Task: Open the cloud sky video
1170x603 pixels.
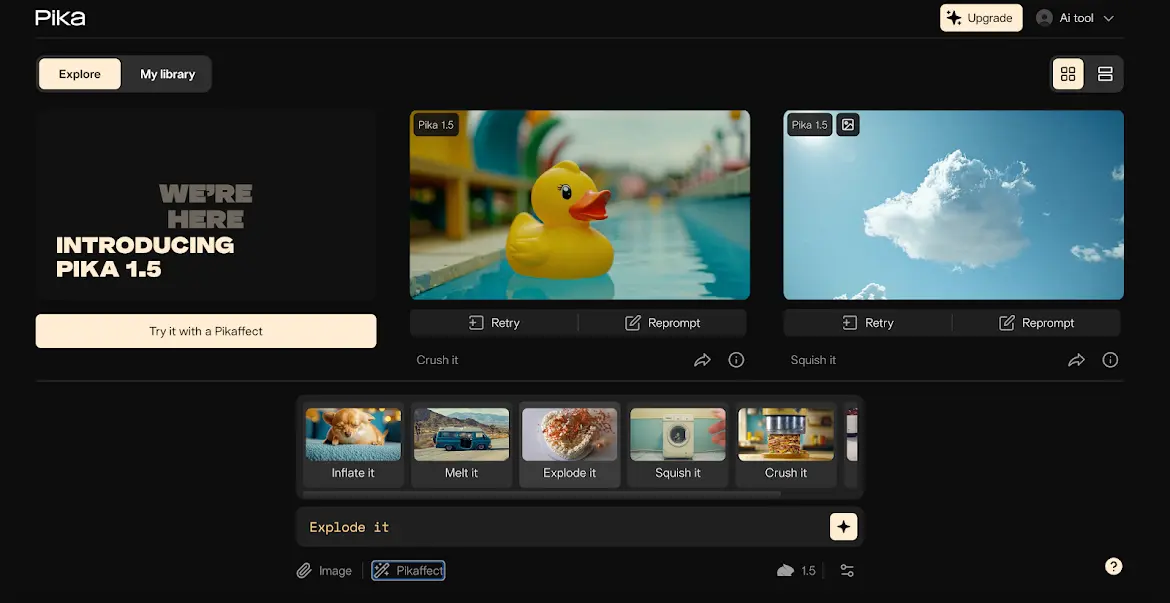Action: [x=954, y=205]
